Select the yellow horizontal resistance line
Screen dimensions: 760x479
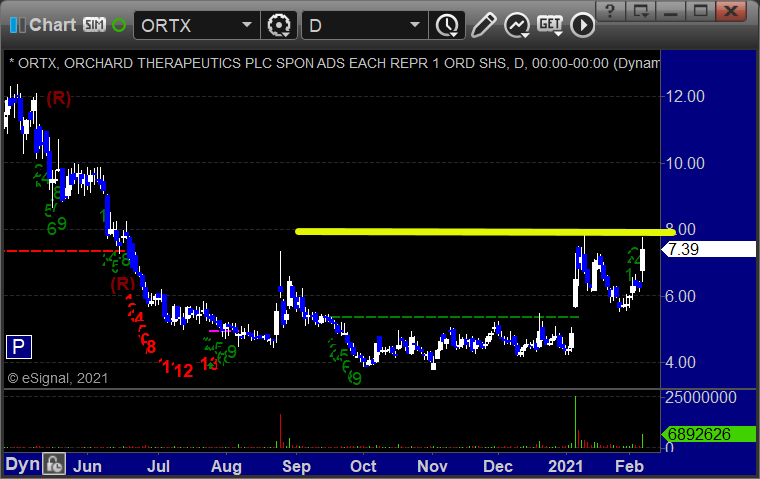tap(485, 232)
